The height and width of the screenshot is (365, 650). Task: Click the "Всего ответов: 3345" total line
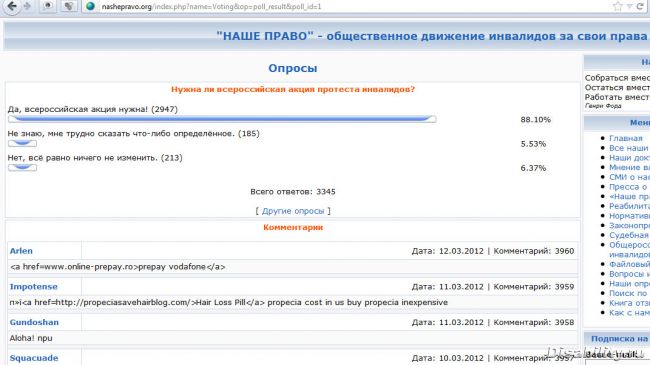tap(293, 192)
